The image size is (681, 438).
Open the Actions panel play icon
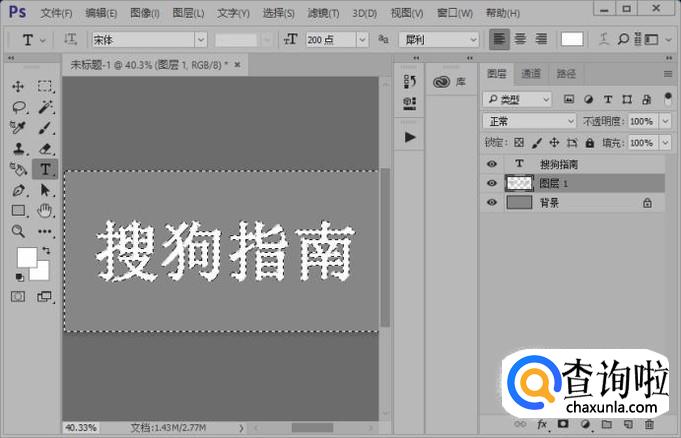[x=410, y=137]
